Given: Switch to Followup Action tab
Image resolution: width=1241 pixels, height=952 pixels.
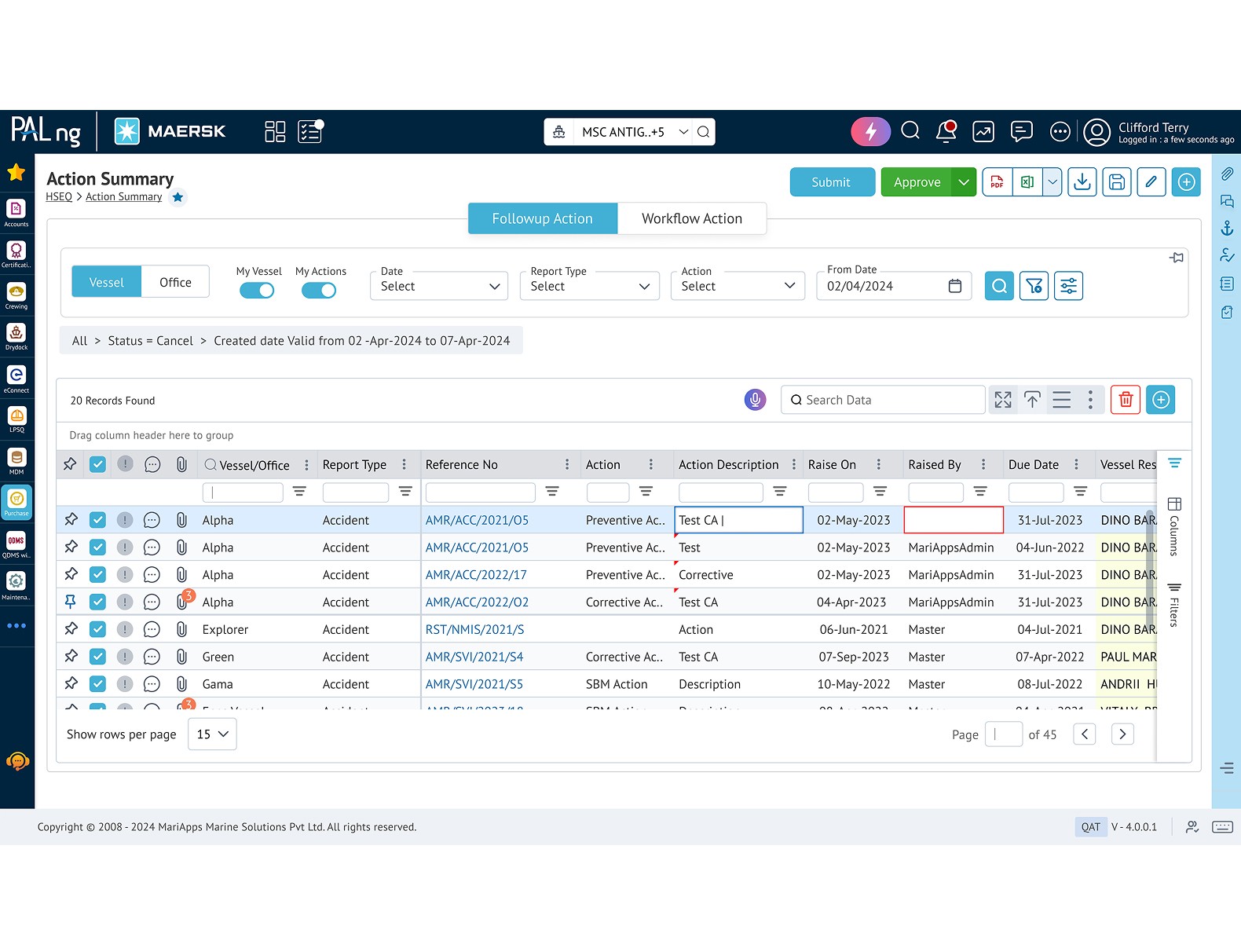Looking at the screenshot, I should pyautogui.click(x=543, y=218).
